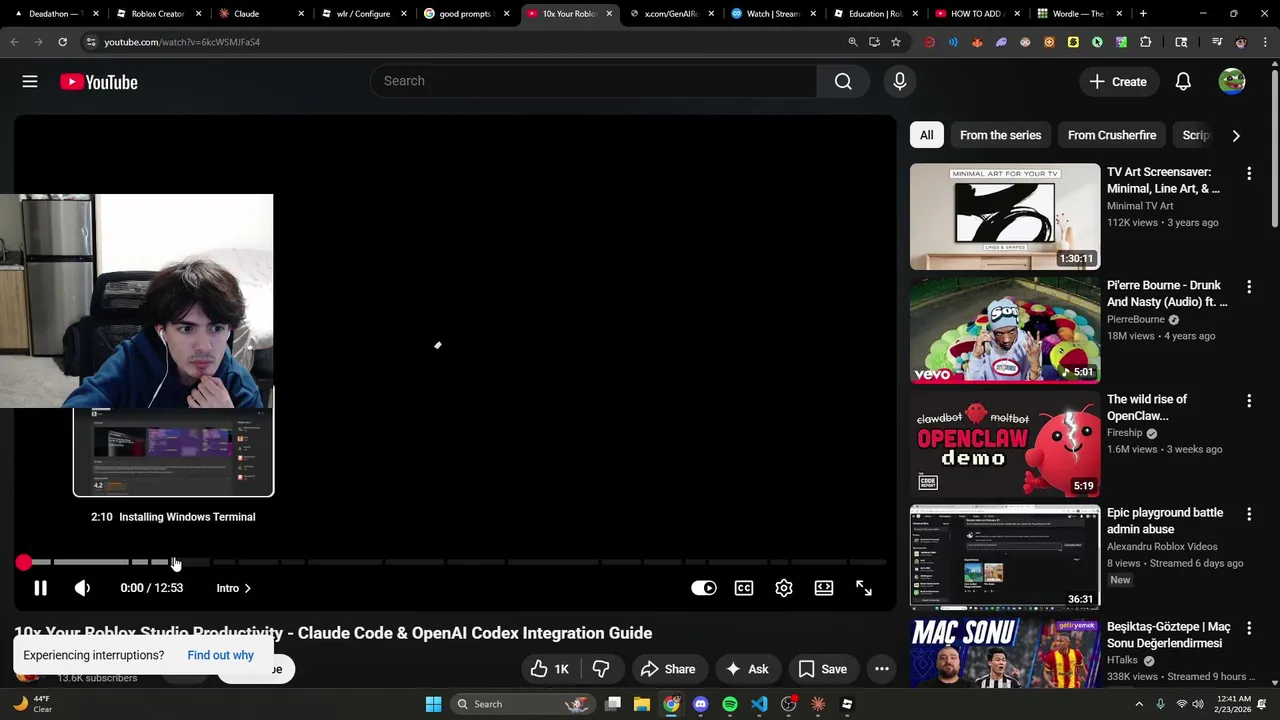Pause the video
This screenshot has width=1280, height=720.
[x=40, y=588]
